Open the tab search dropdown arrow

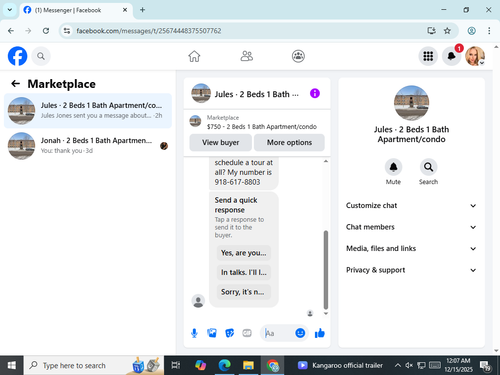click(10, 10)
